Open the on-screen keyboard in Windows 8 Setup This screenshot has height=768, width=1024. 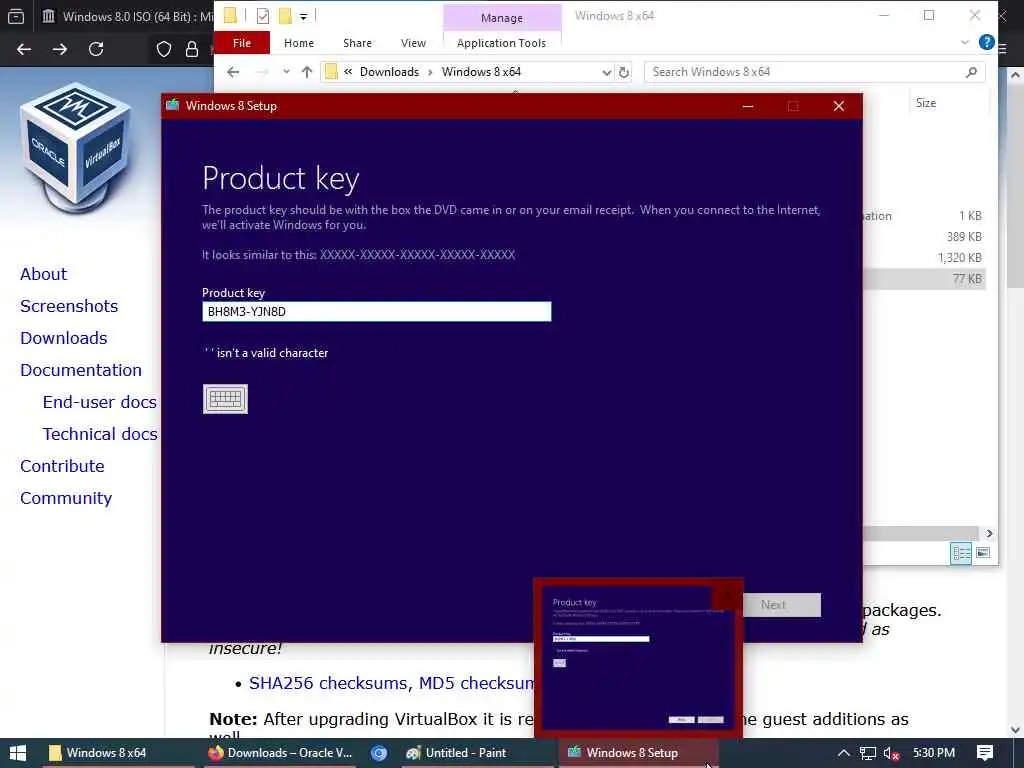[x=225, y=399]
